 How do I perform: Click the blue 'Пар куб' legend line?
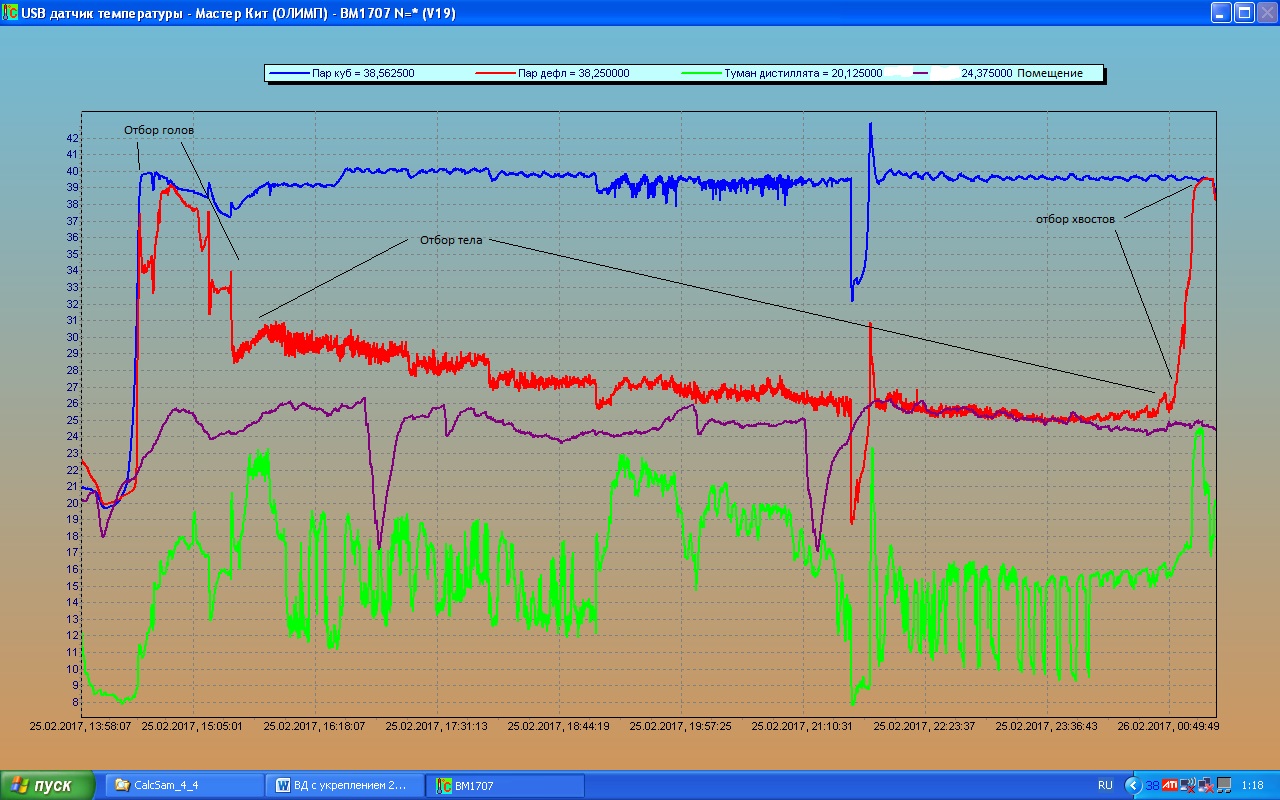click(x=290, y=73)
